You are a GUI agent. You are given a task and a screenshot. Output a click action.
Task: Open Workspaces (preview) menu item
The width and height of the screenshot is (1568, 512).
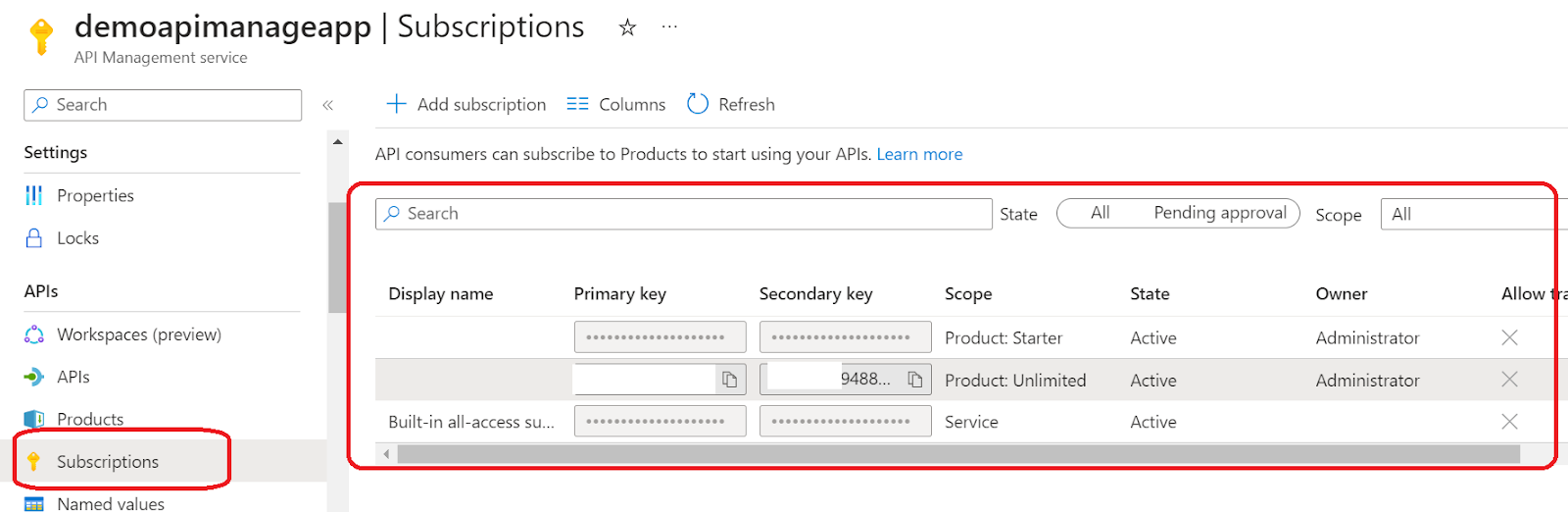click(139, 334)
